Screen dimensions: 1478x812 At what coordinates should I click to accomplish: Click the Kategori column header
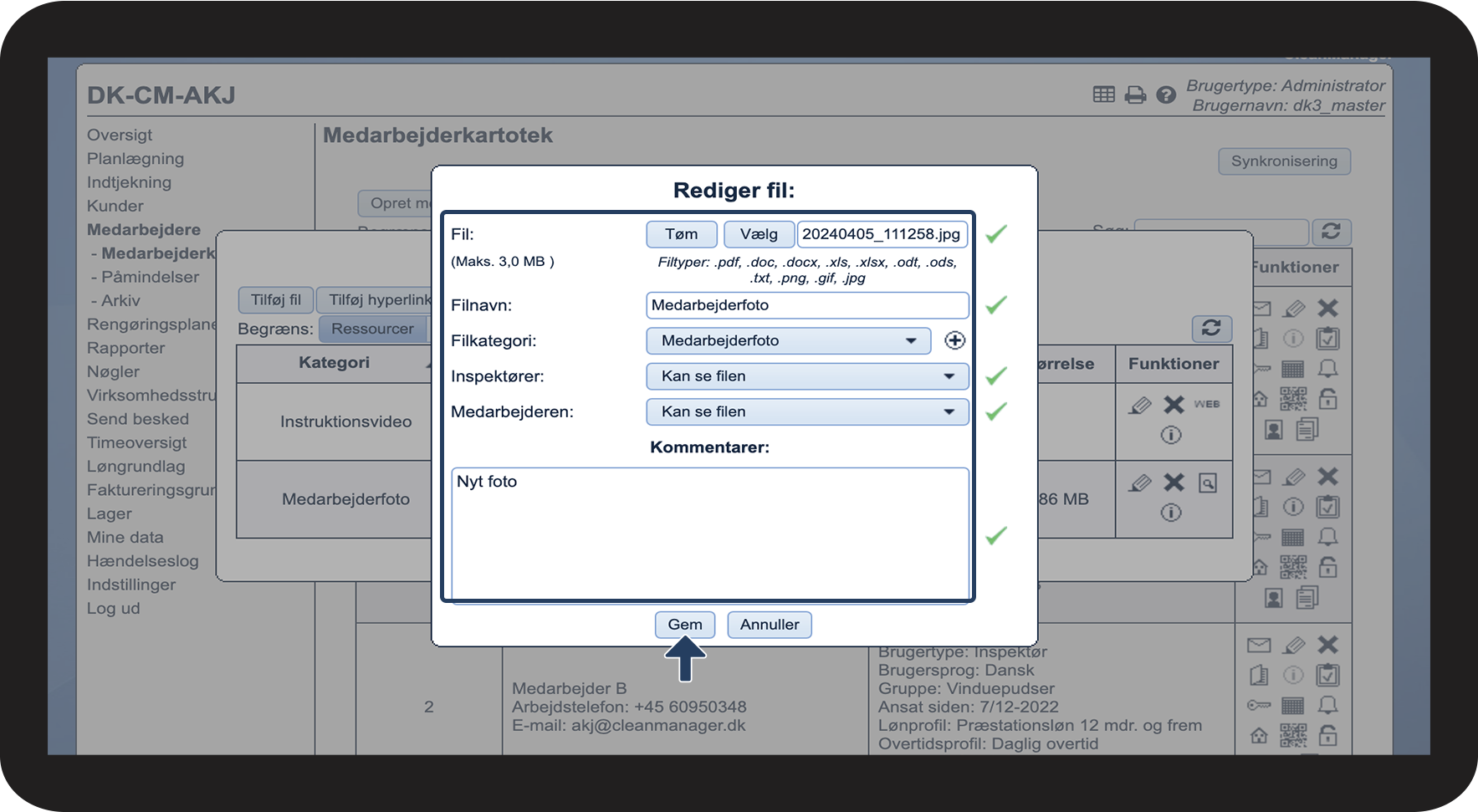point(334,363)
